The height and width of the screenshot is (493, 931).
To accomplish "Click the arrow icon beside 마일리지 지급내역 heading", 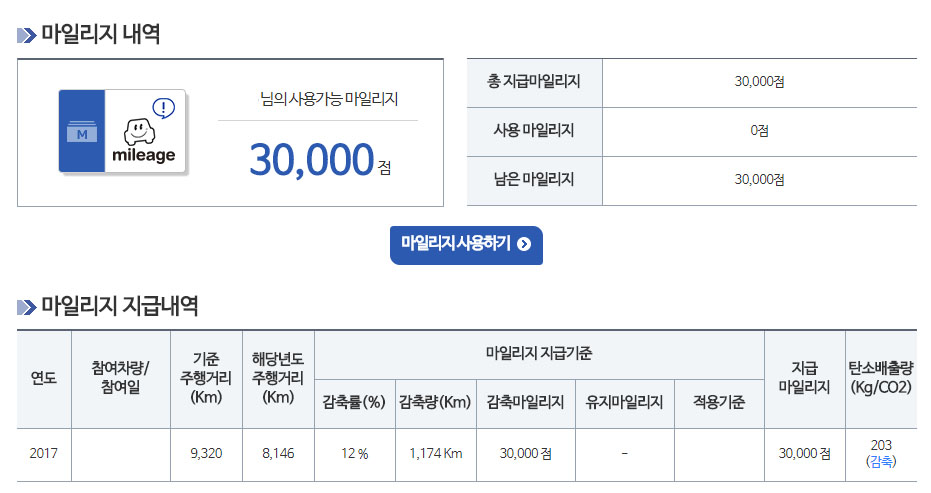I will click(x=27, y=307).
